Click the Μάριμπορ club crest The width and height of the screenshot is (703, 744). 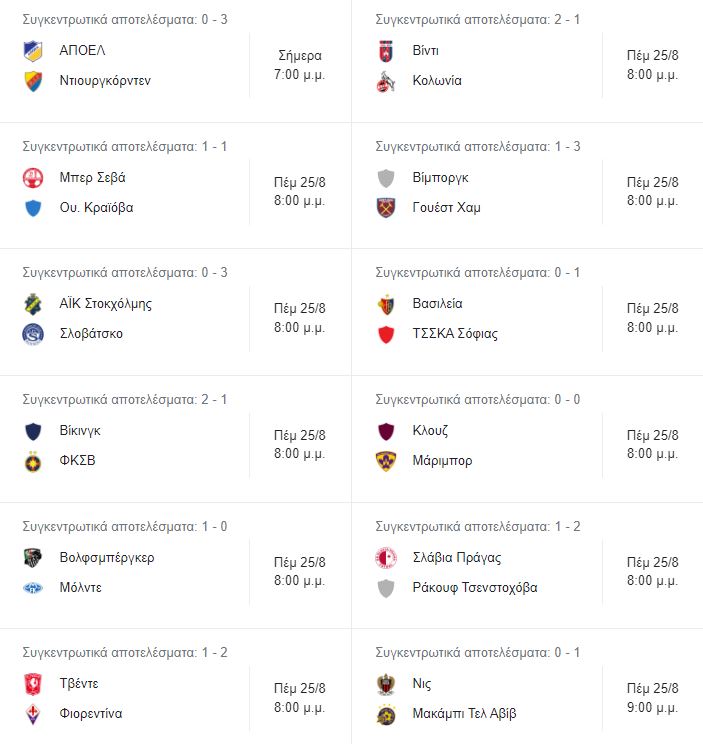(x=386, y=461)
